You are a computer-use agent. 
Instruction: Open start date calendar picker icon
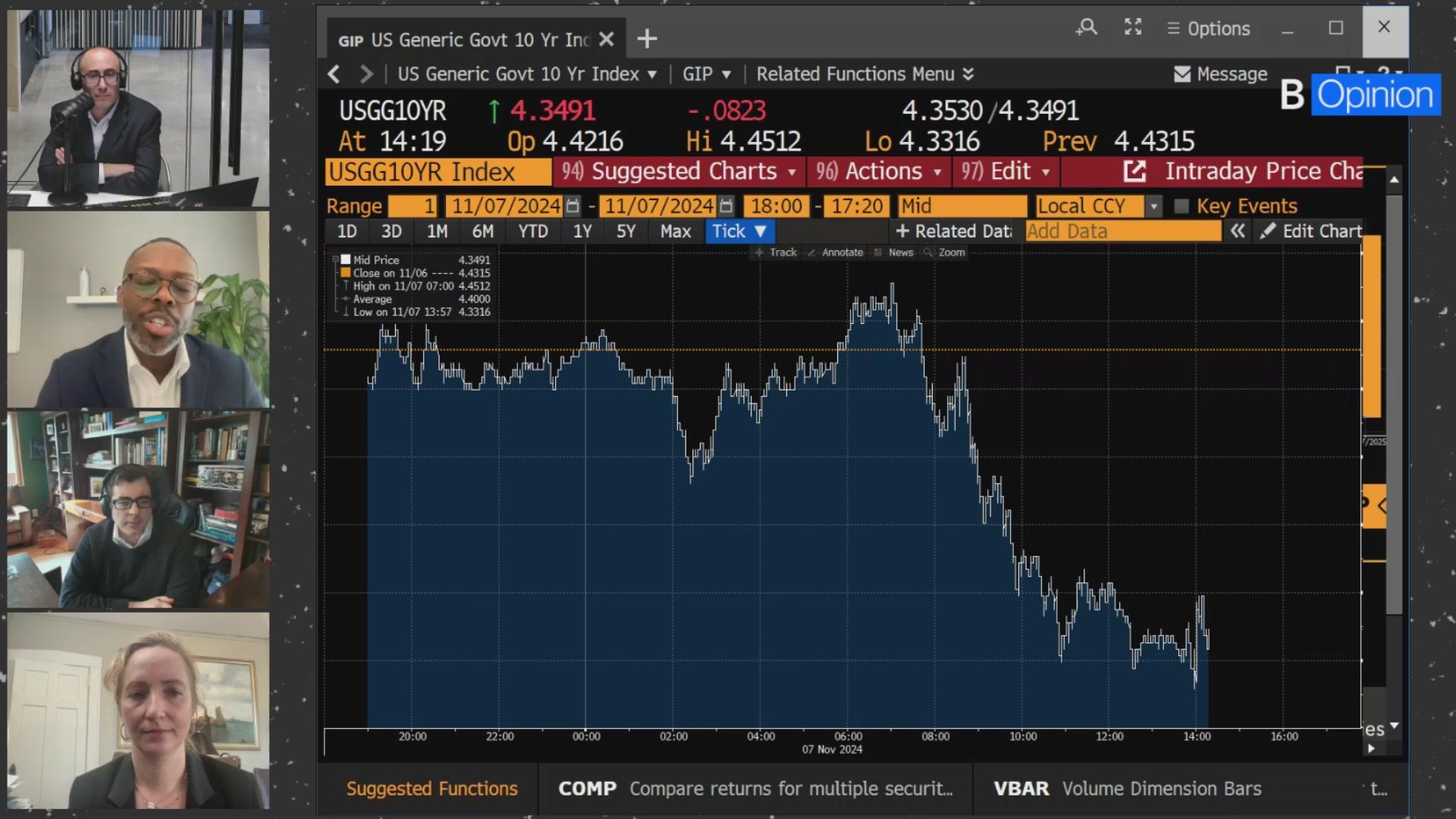coord(573,206)
